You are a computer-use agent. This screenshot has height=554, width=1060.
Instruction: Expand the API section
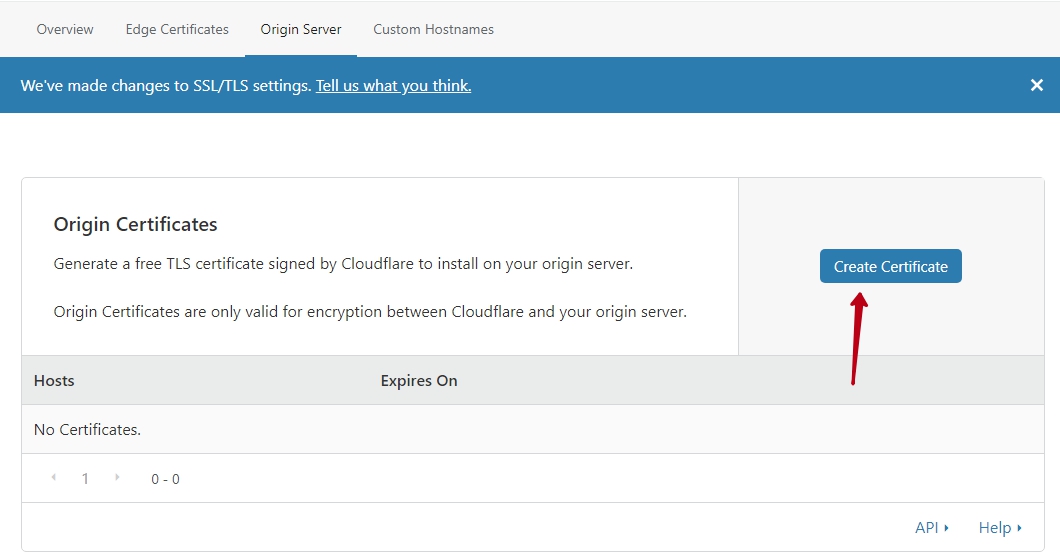[x=931, y=527]
